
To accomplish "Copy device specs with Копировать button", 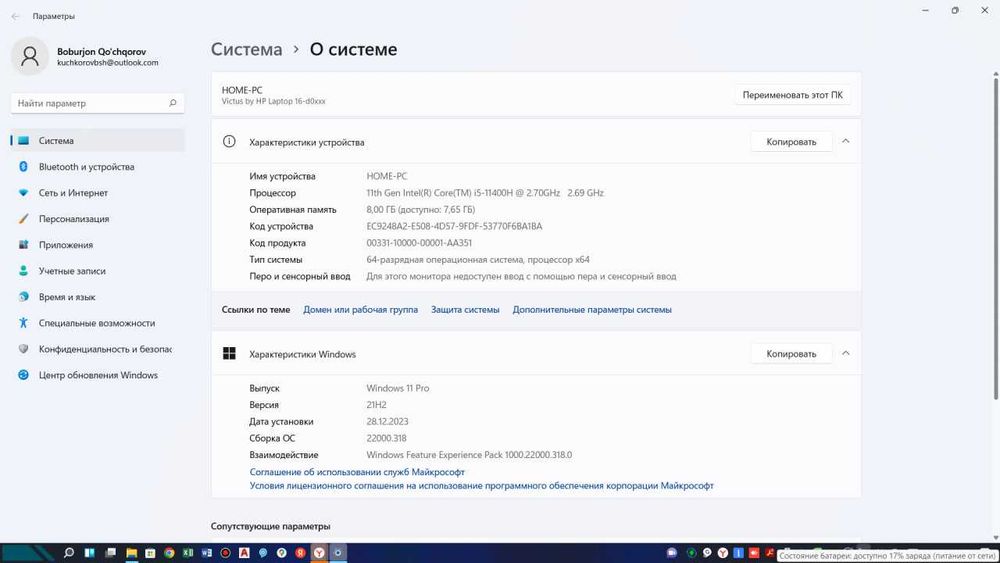I will 791,142.
